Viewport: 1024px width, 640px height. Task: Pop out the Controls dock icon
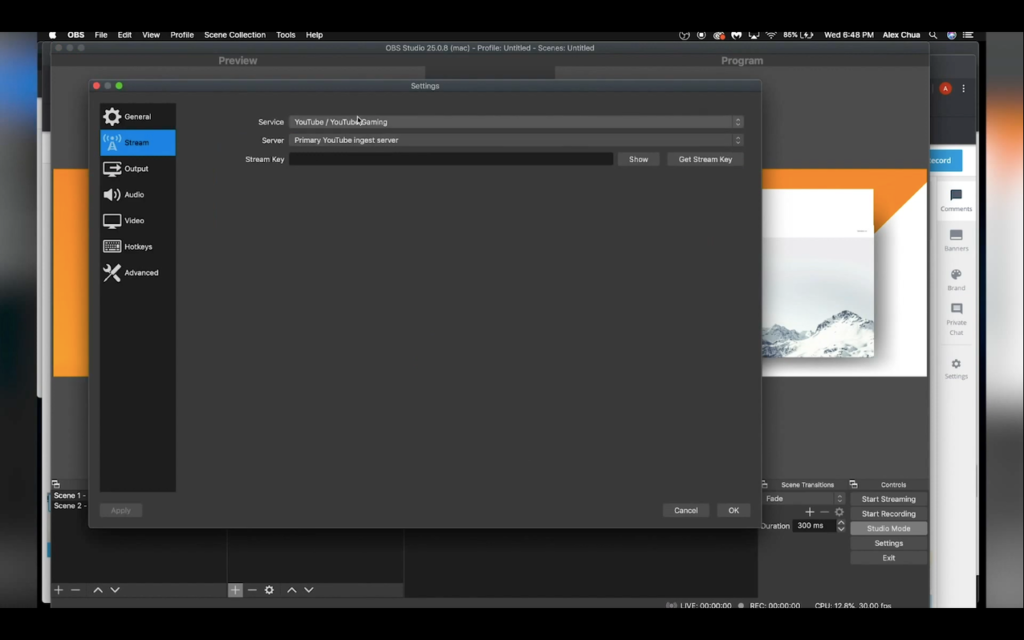coord(854,485)
